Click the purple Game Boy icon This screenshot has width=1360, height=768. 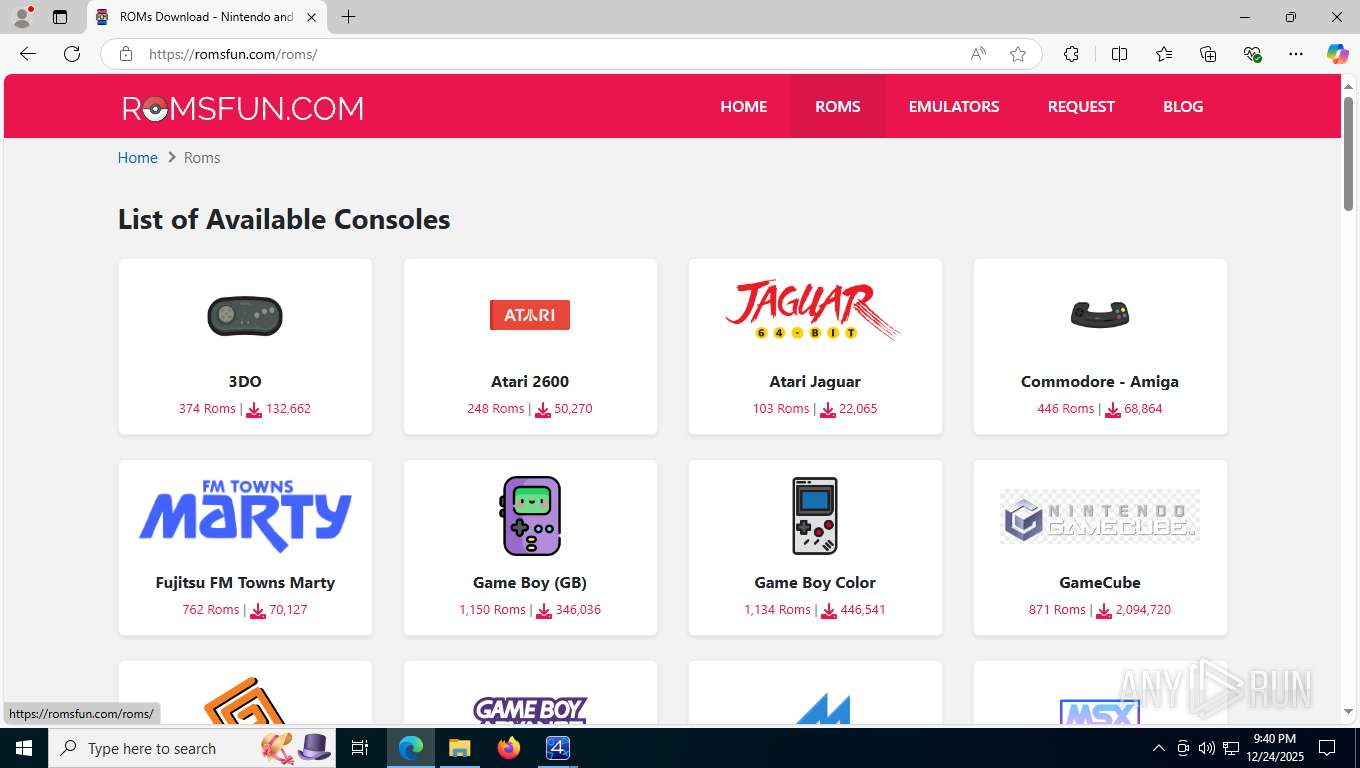(x=530, y=516)
